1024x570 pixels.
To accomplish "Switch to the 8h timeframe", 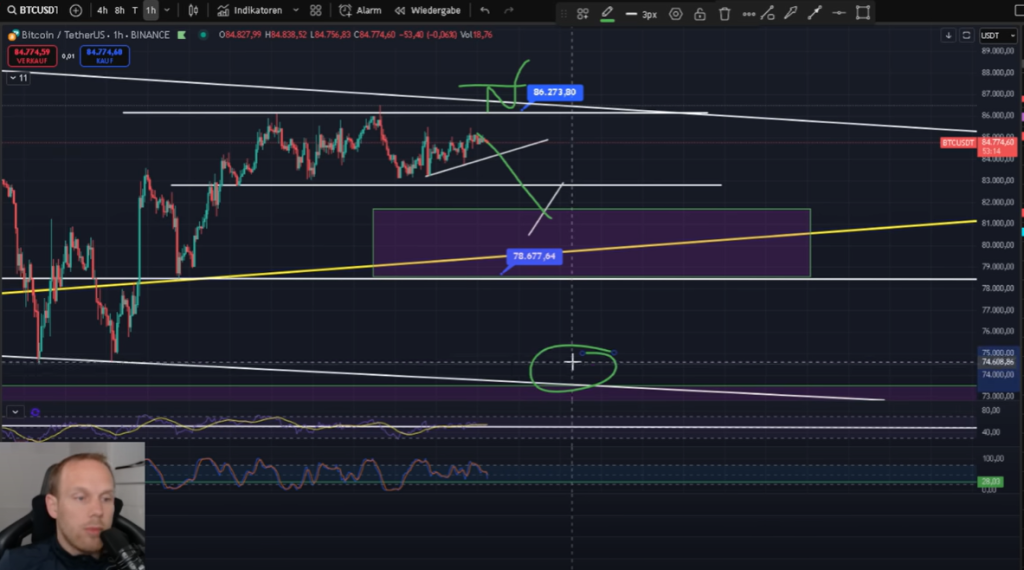I will tap(120, 10).
